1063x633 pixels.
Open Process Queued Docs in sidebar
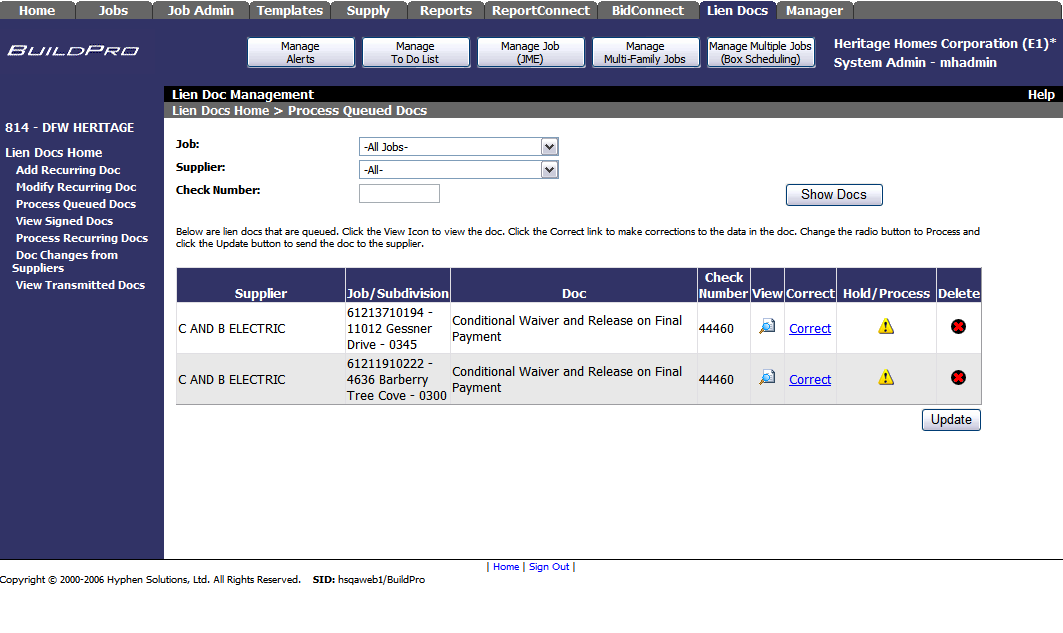76,204
